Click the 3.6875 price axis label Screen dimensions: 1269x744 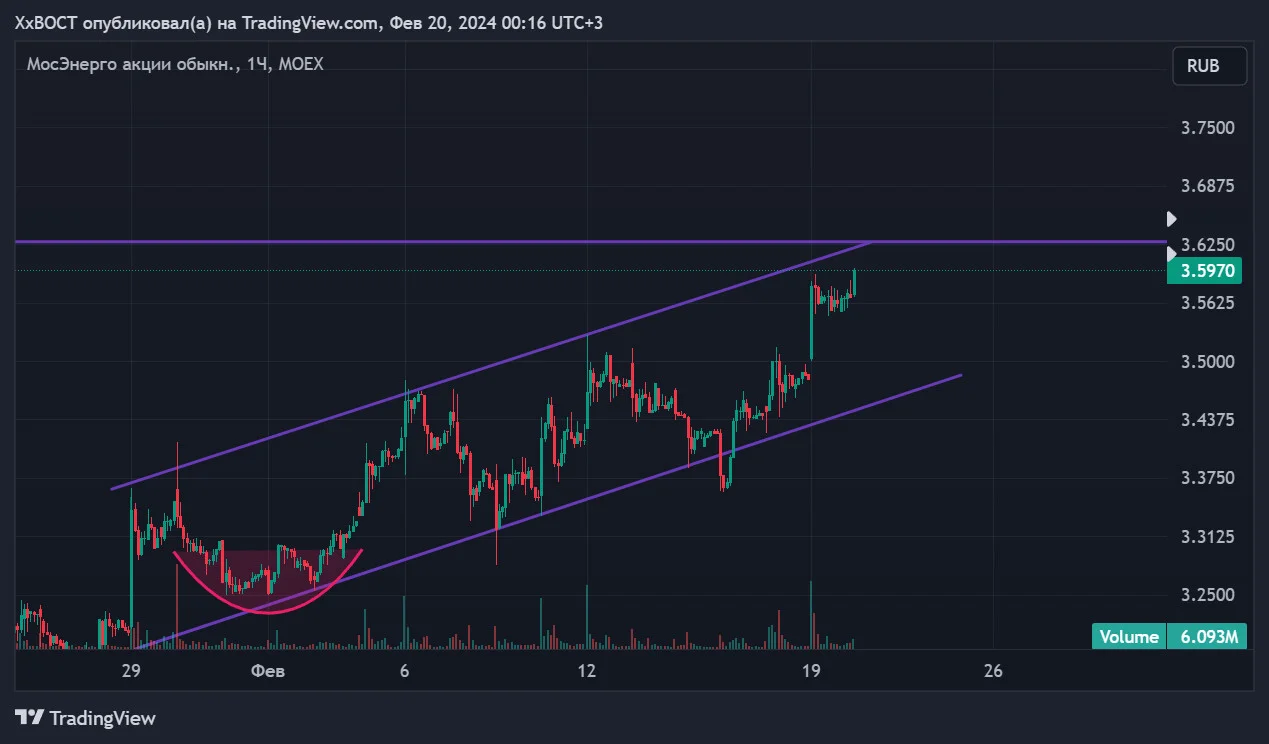tap(1207, 186)
